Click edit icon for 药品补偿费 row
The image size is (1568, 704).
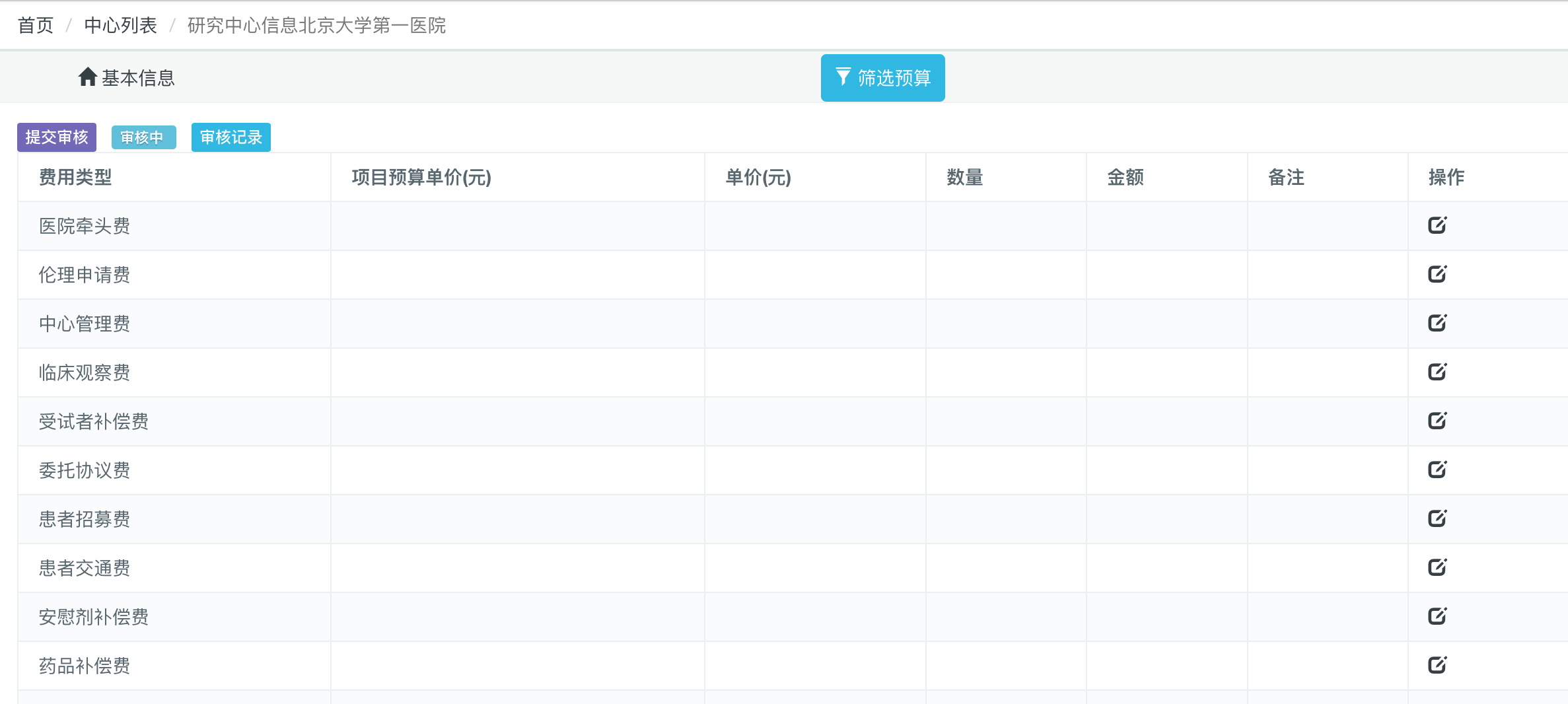click(1437, 665)
